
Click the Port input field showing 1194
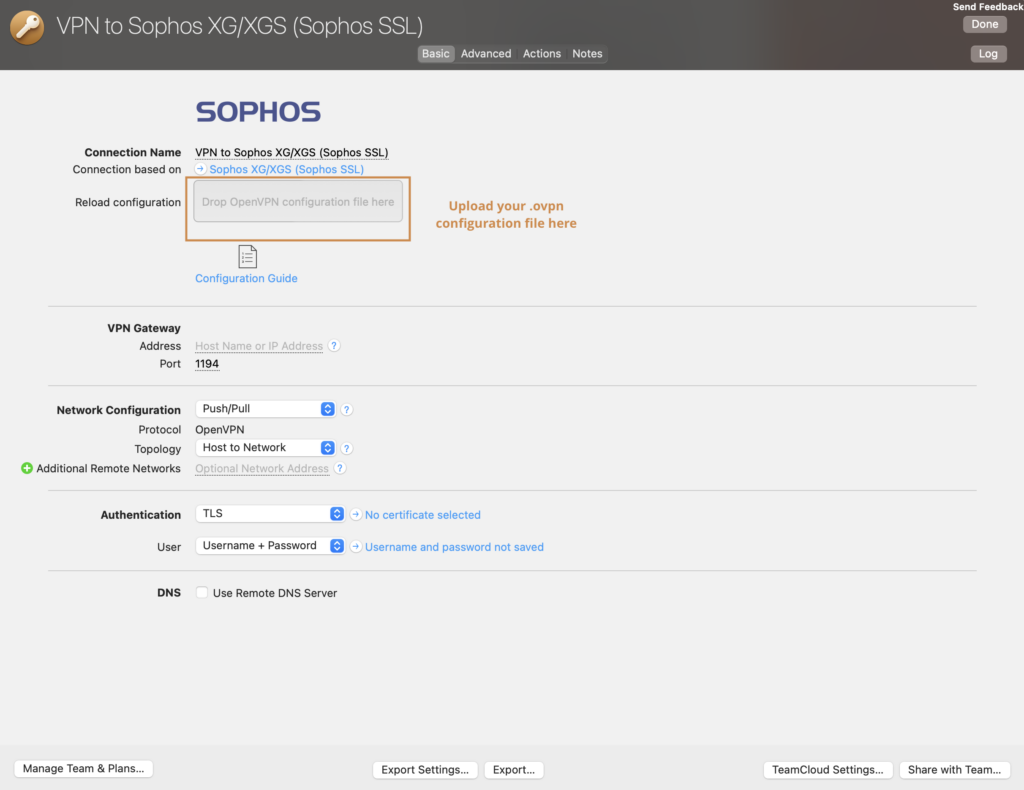coord(206,363)
